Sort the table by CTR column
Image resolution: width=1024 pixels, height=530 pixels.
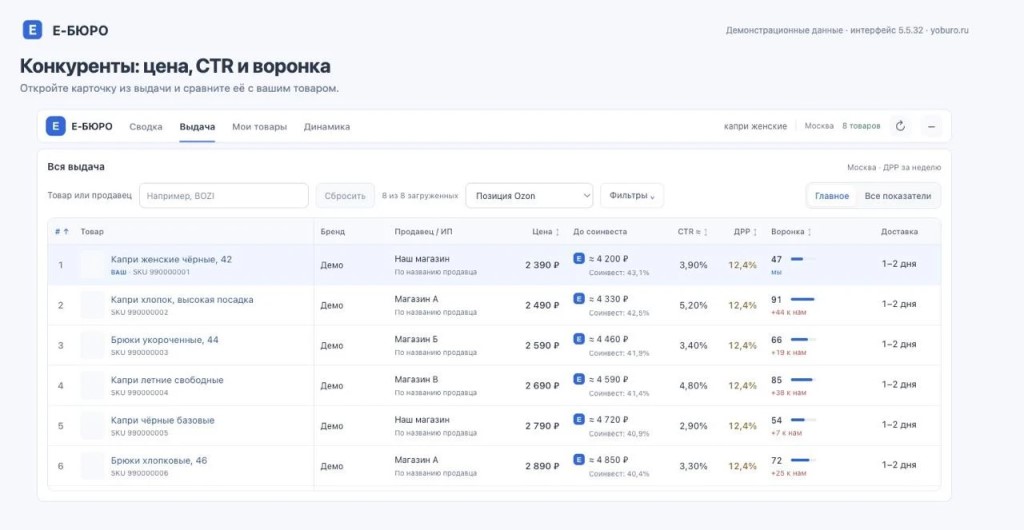click(692, 232)
